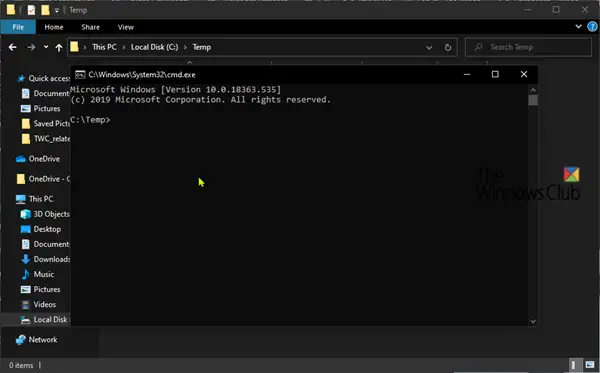Open Documents under This PC
The width and height of the screenshot is (600, 373).
45,244
